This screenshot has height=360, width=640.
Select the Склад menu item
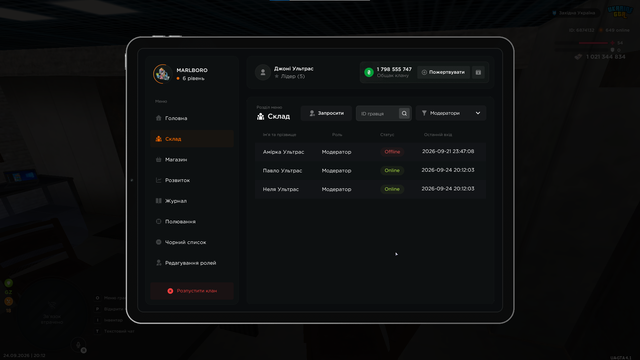pyautogui.click(x=192, y=139)
